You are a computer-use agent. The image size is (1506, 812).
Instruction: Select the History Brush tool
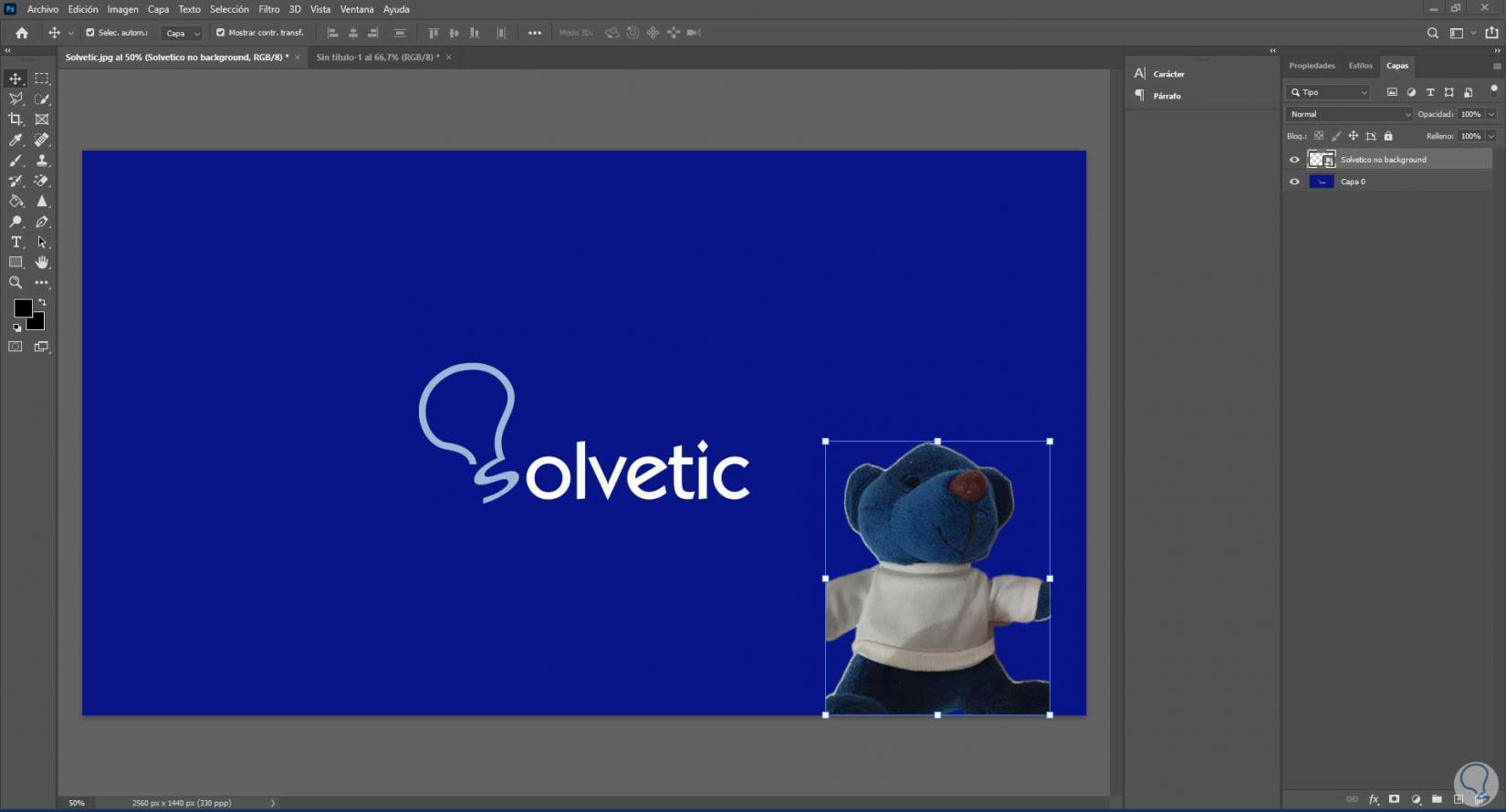pyautogui.click(x=16, y=181)
